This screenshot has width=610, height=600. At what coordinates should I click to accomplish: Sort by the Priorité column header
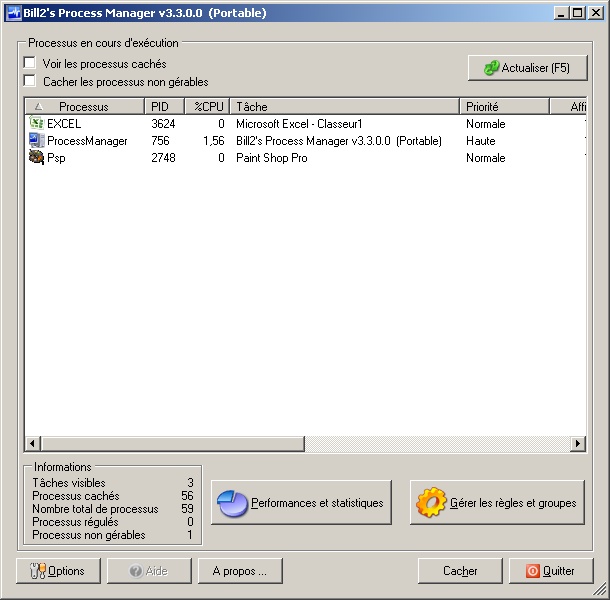click(504, 107)
